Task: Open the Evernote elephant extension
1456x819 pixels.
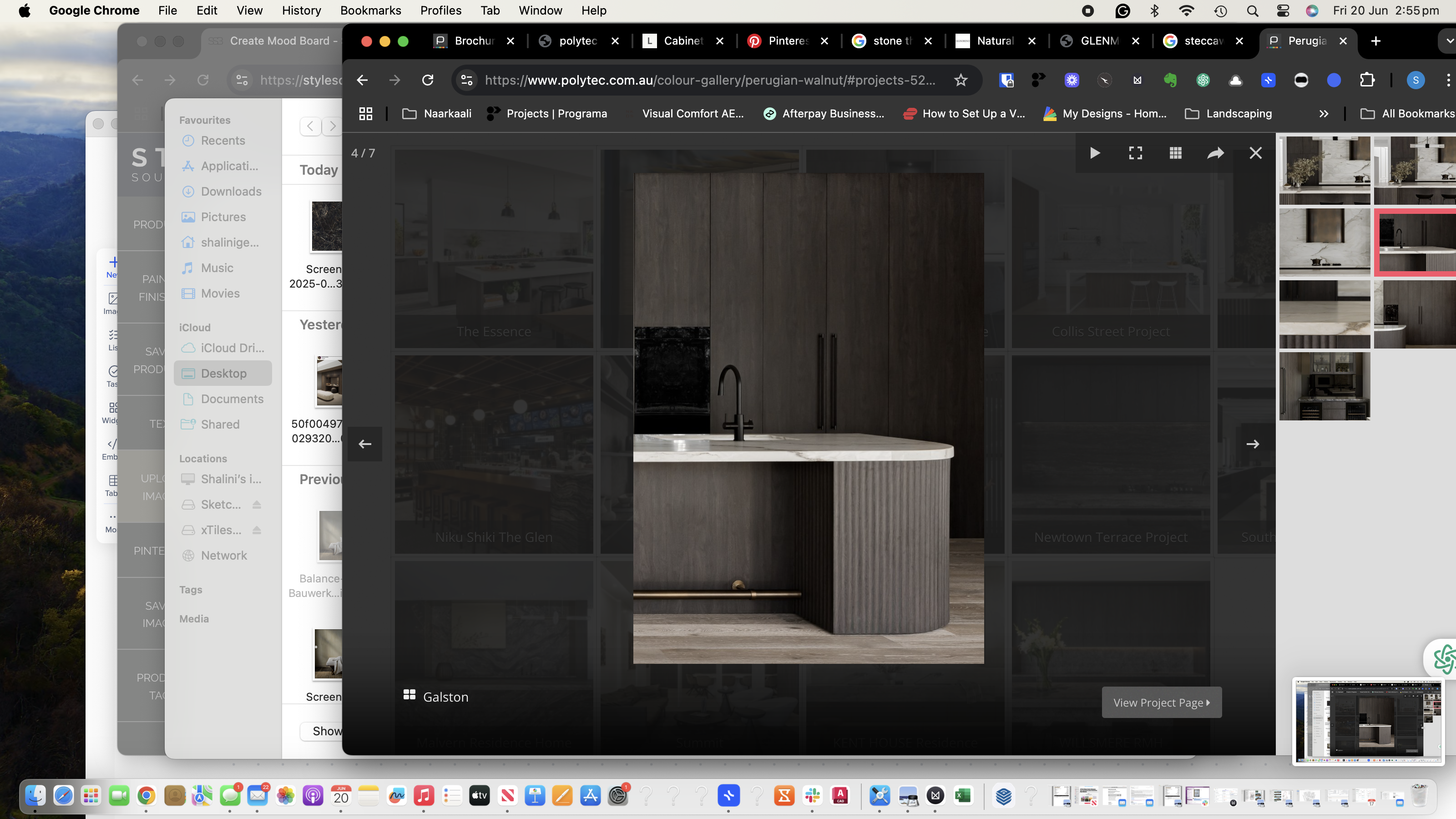Action: click(x=1170, y=80)
